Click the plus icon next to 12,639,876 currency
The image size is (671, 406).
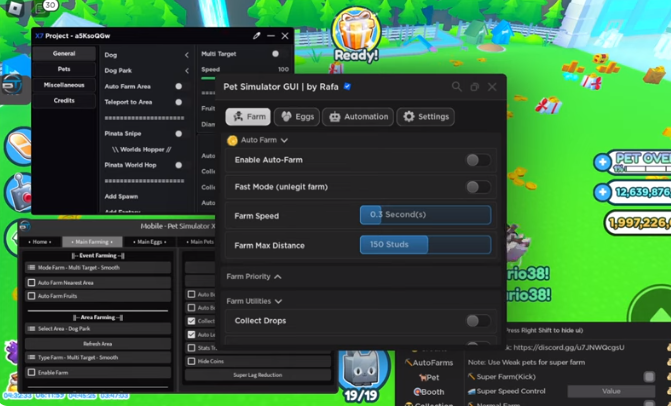point(603,192)
